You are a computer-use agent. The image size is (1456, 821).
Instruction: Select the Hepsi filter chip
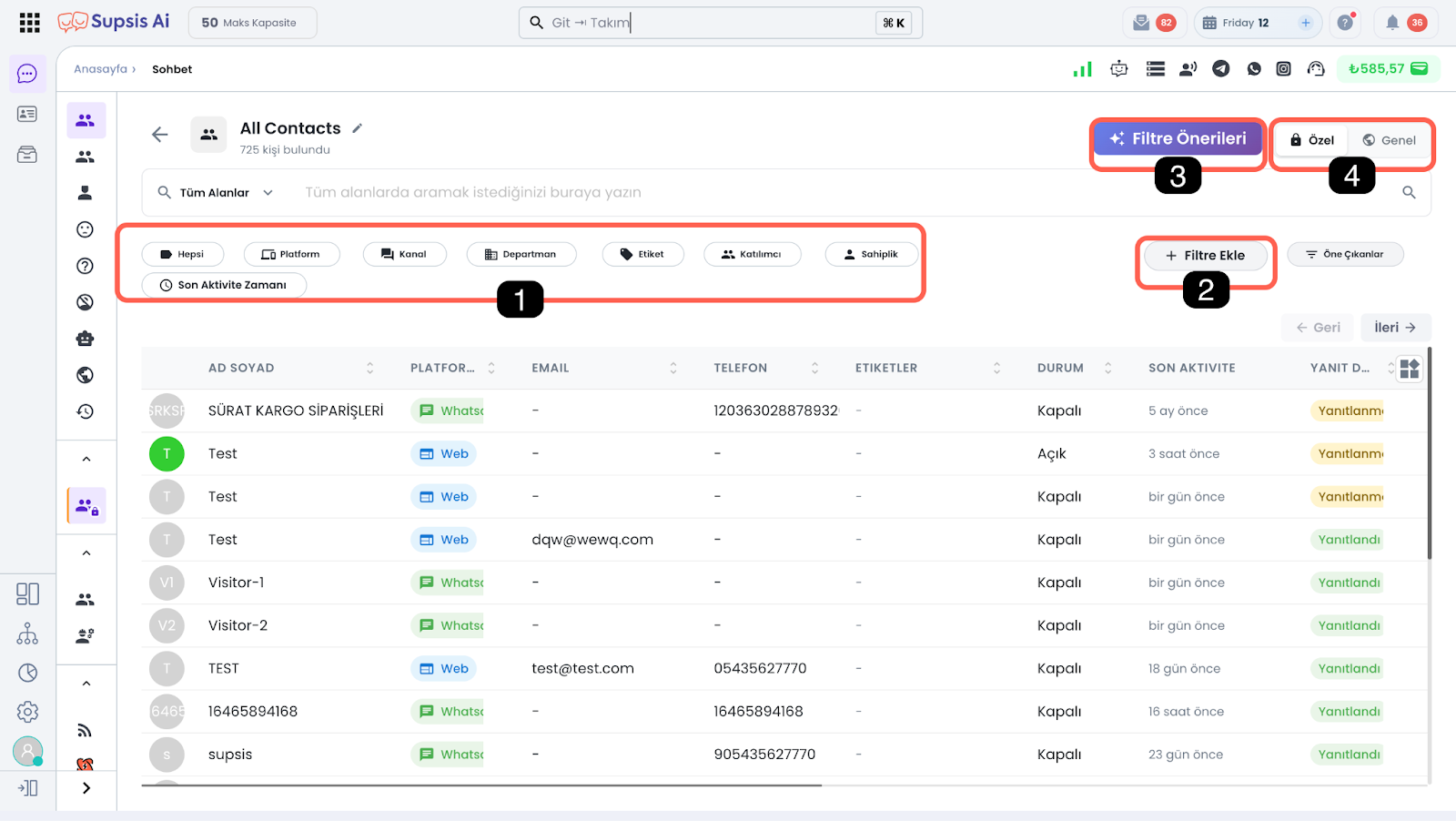pos(182,254)
